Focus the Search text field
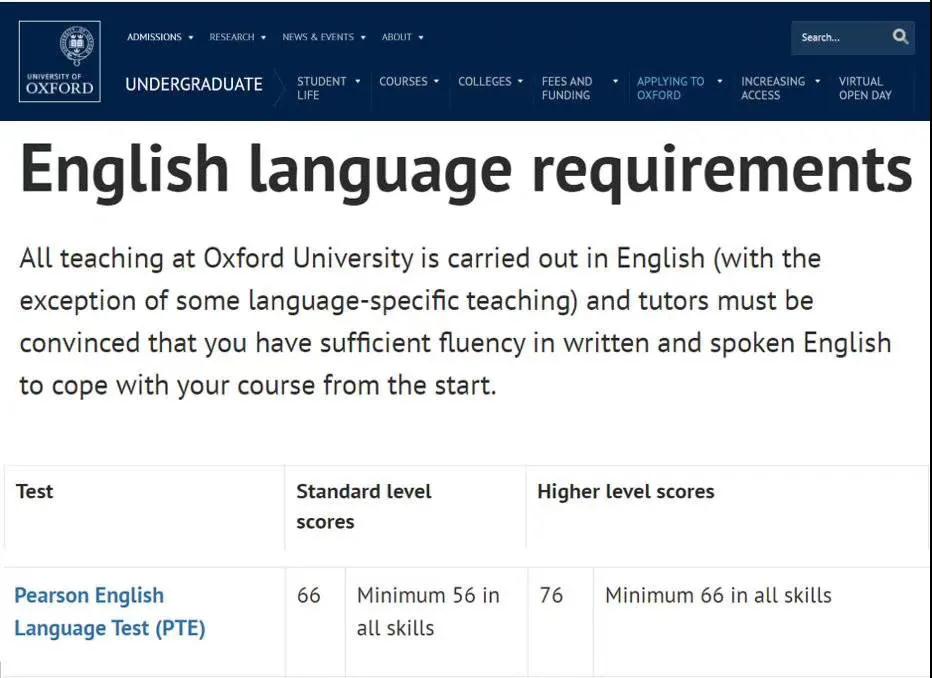Screen dimensions: 932x678 (x=840, y=37)
